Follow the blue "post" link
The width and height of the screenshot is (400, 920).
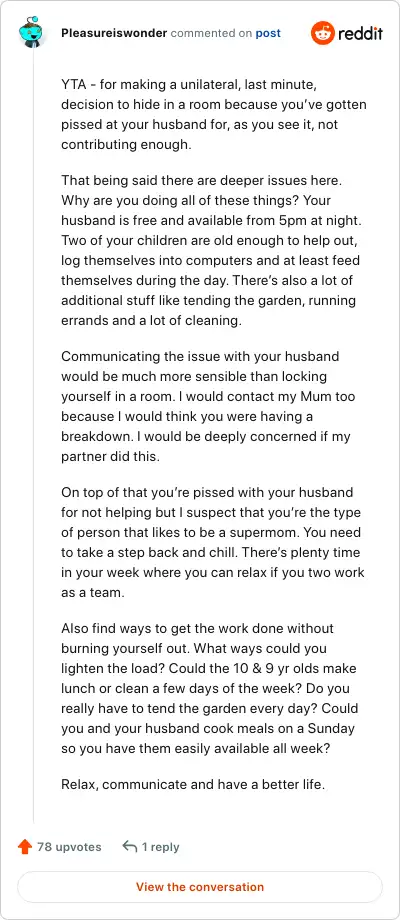coord(268,33)
